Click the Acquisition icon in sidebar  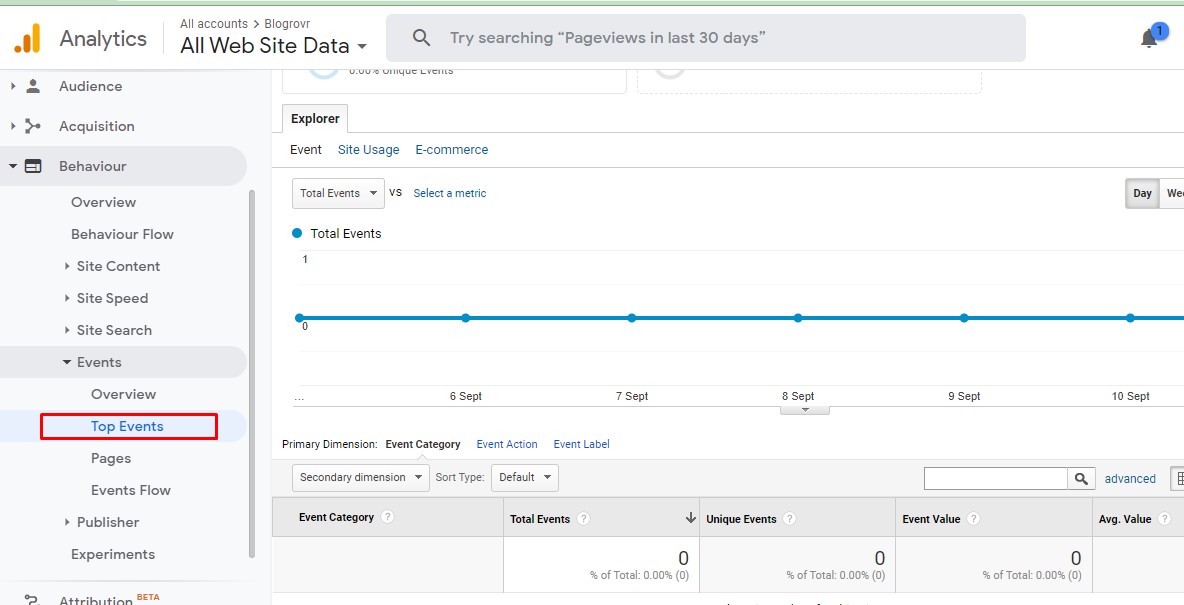pyautogui.click(x=33, y=126)
